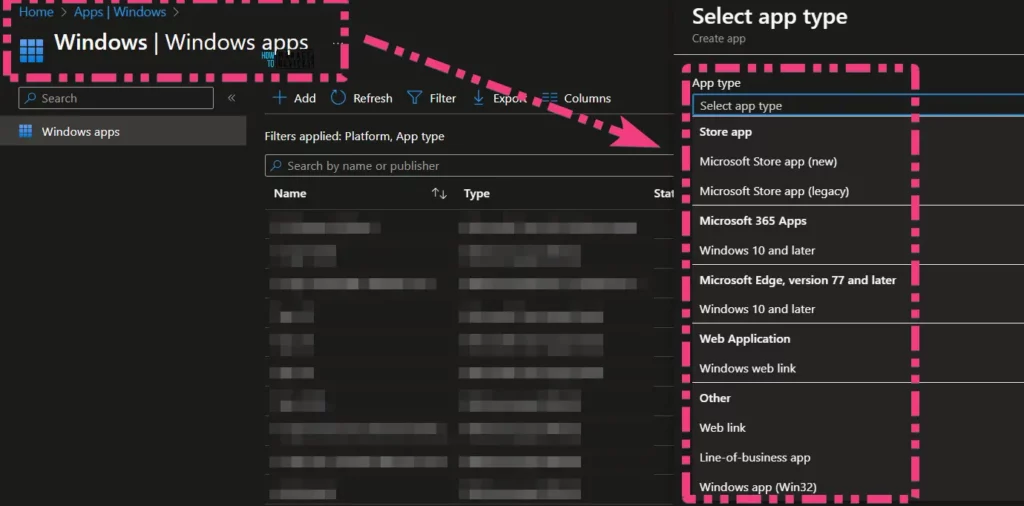Click the Type column header

(477, 193)
